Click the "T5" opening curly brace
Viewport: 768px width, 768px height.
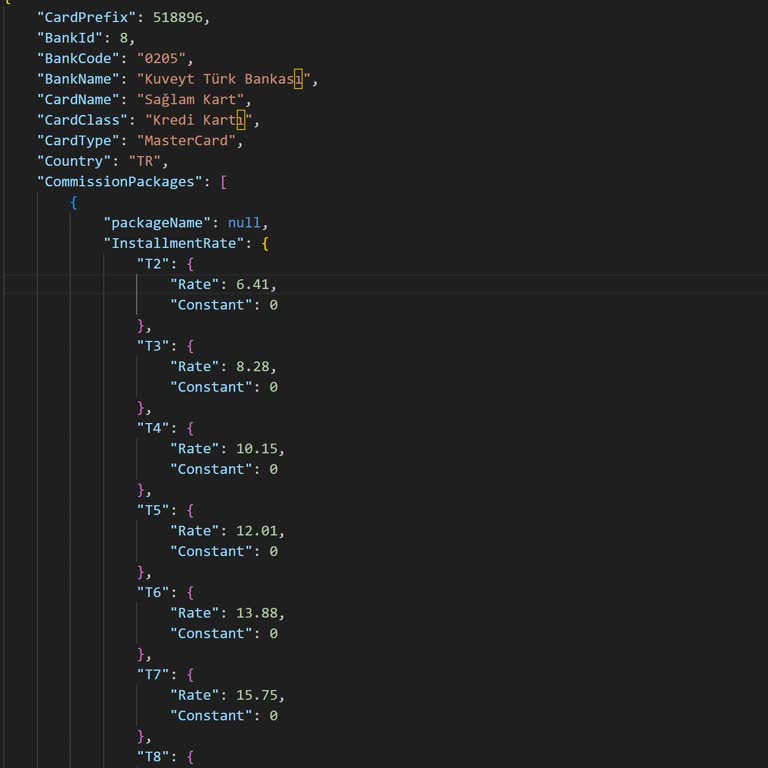coord(190,510)
